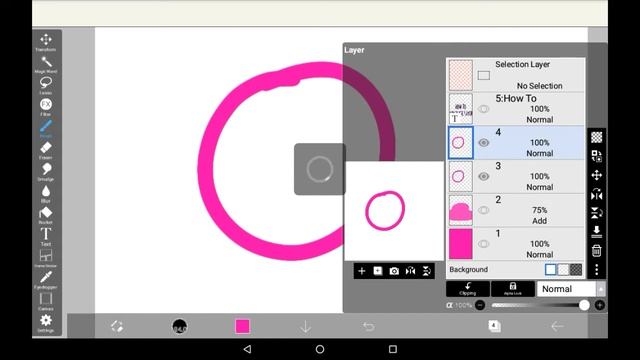Undo with the curved arrow icon
Viewport: 640px width, 360px height.
click(369, 327)
